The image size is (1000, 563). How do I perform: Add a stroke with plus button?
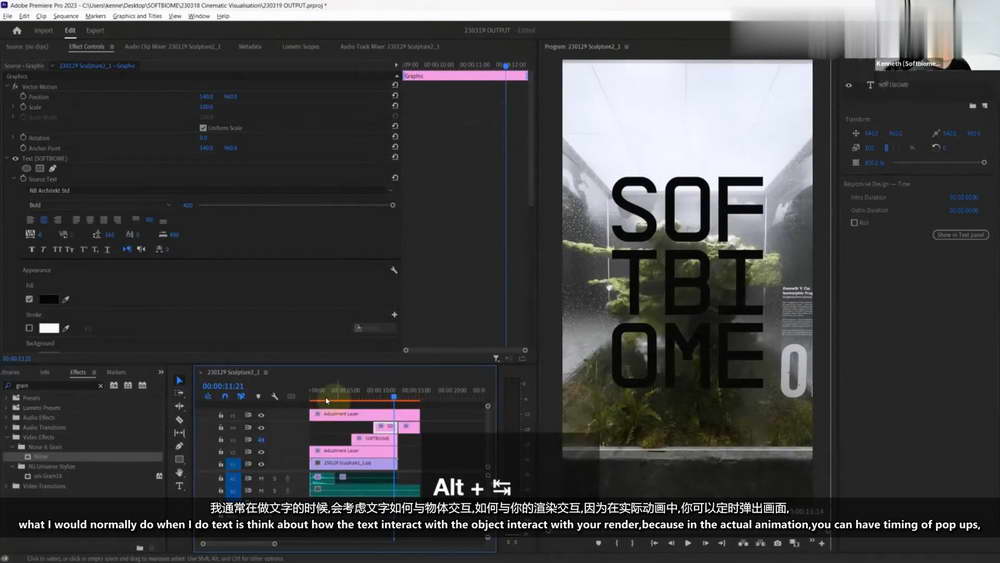coord(394,314)
